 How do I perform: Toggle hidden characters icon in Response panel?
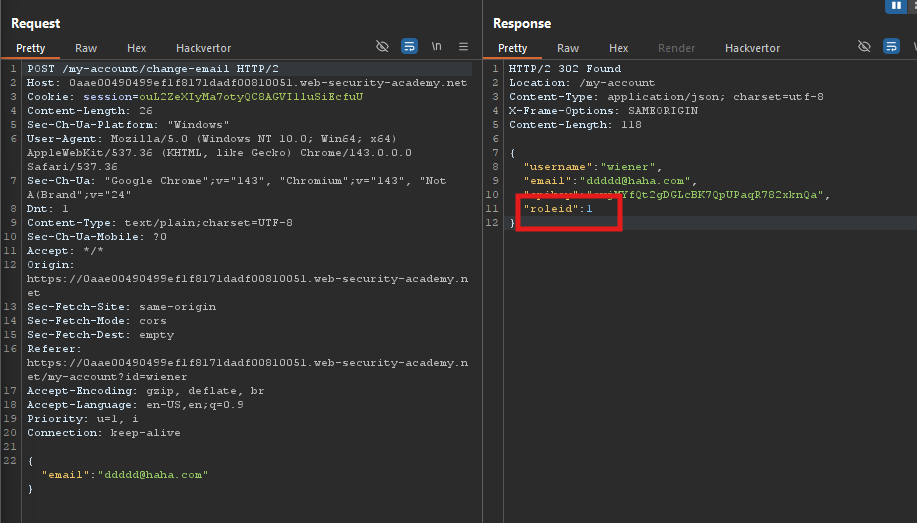(x=864, y=46)
